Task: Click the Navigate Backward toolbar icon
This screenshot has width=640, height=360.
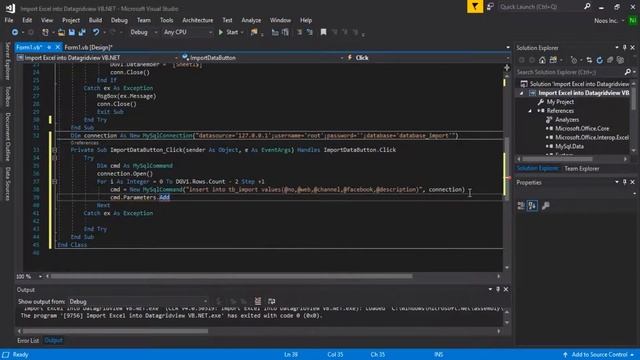Action: click(15, 32)
